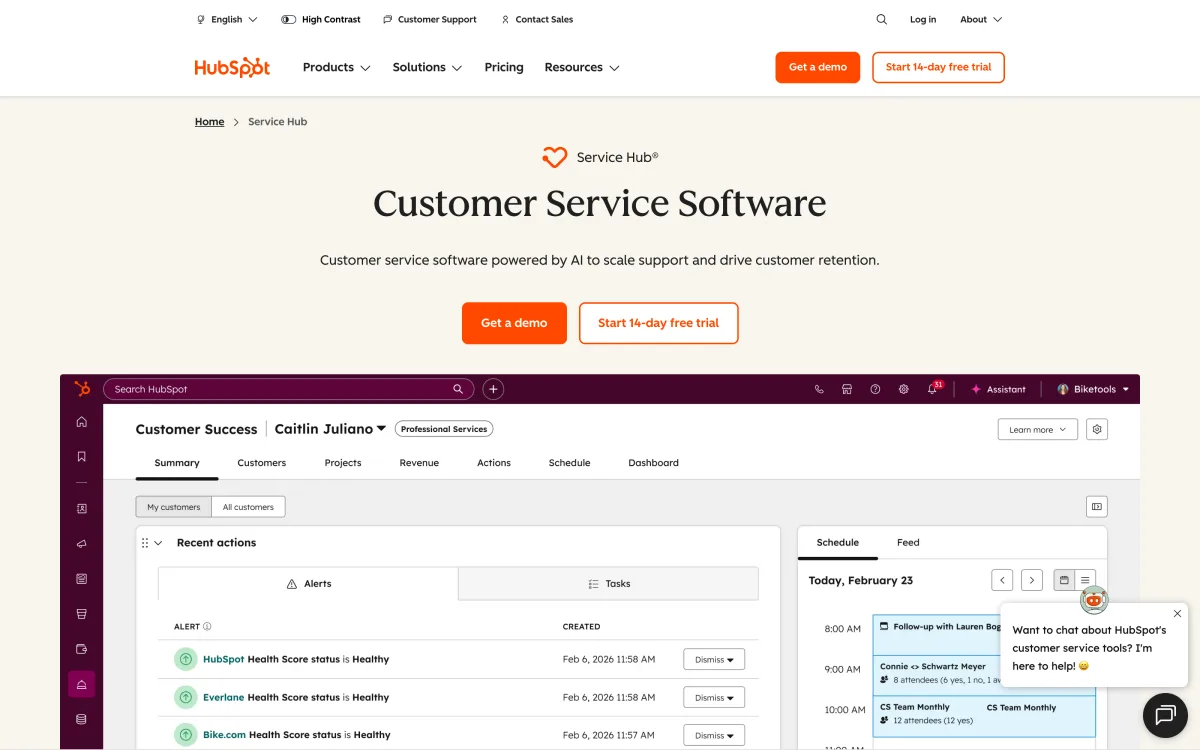Open the wallet icon in the sidebar
This screenshot has width=1200, height=750.
(x=82, y=649)
